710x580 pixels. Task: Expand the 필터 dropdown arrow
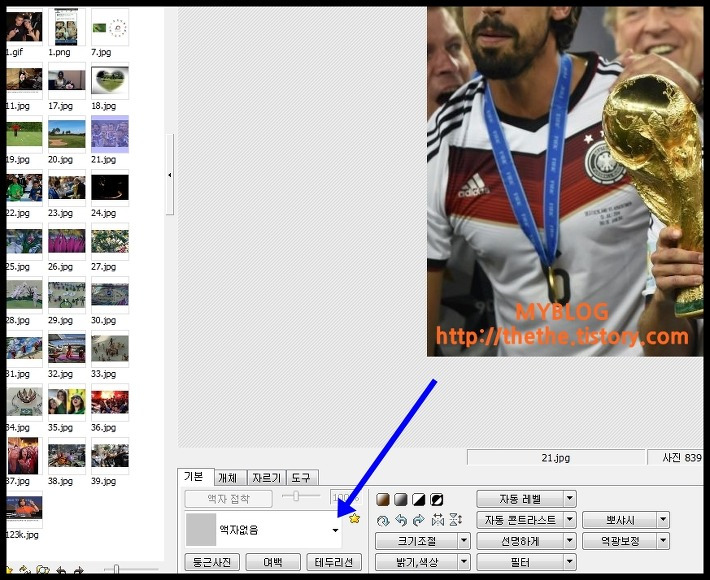[570, 562]
